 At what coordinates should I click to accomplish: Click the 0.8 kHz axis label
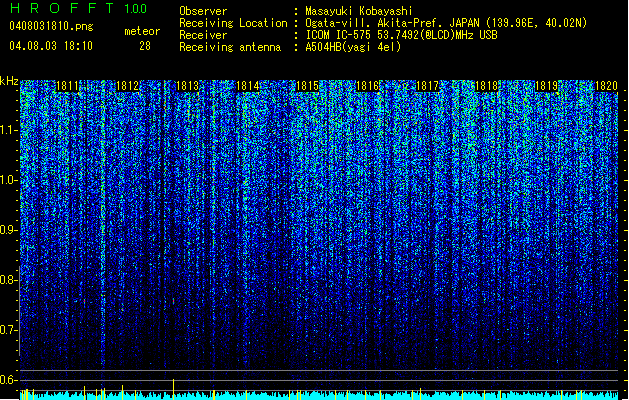coord(9,280)
